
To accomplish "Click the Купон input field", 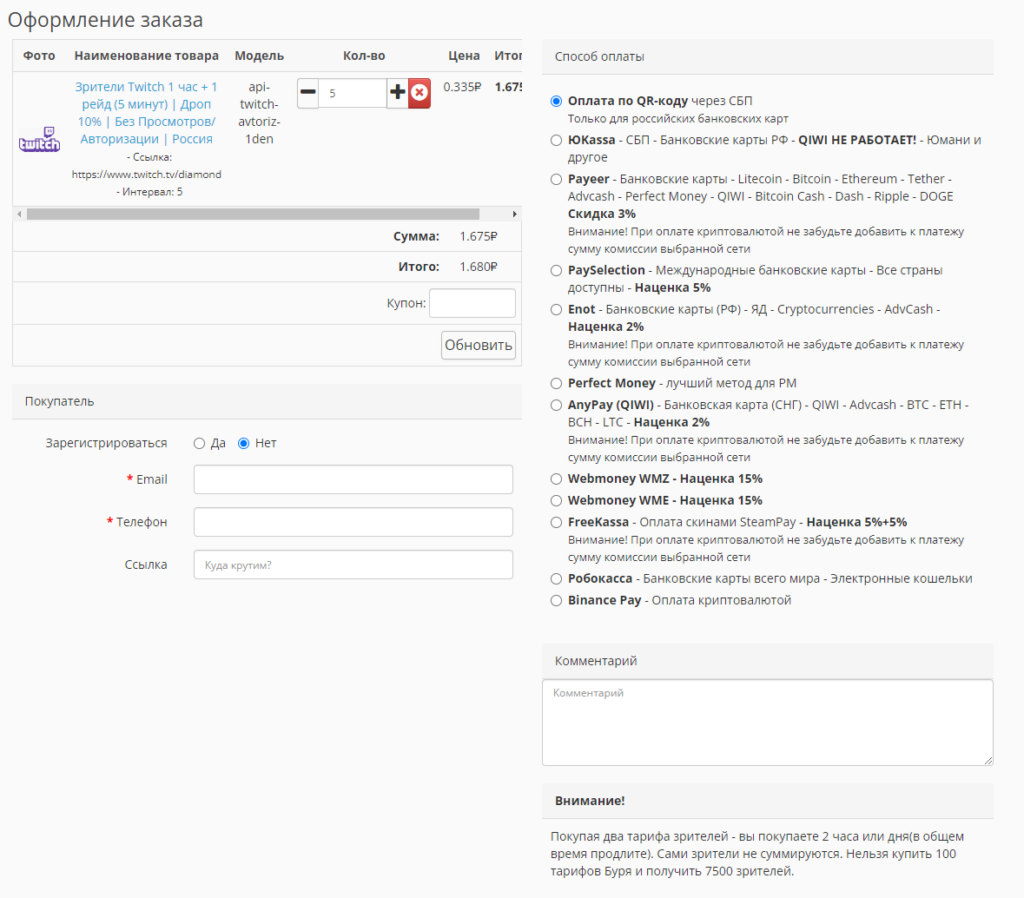I will [x=472, y=303].
